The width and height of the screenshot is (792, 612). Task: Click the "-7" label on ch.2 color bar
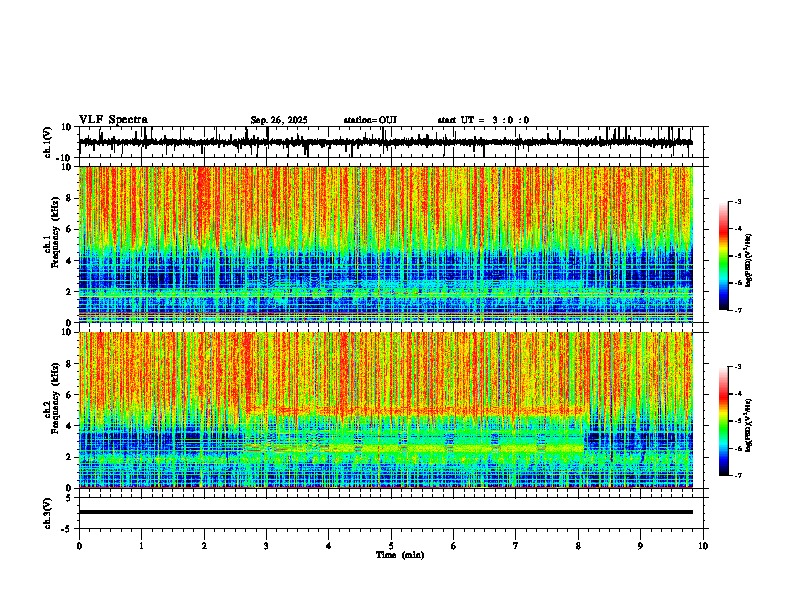pyautogui.click(x=738, y=476)
